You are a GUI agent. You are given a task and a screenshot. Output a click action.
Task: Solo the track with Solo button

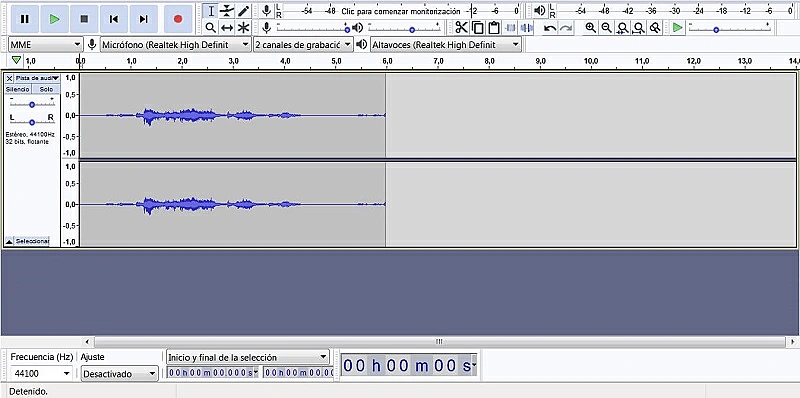(x=46, y=89)
